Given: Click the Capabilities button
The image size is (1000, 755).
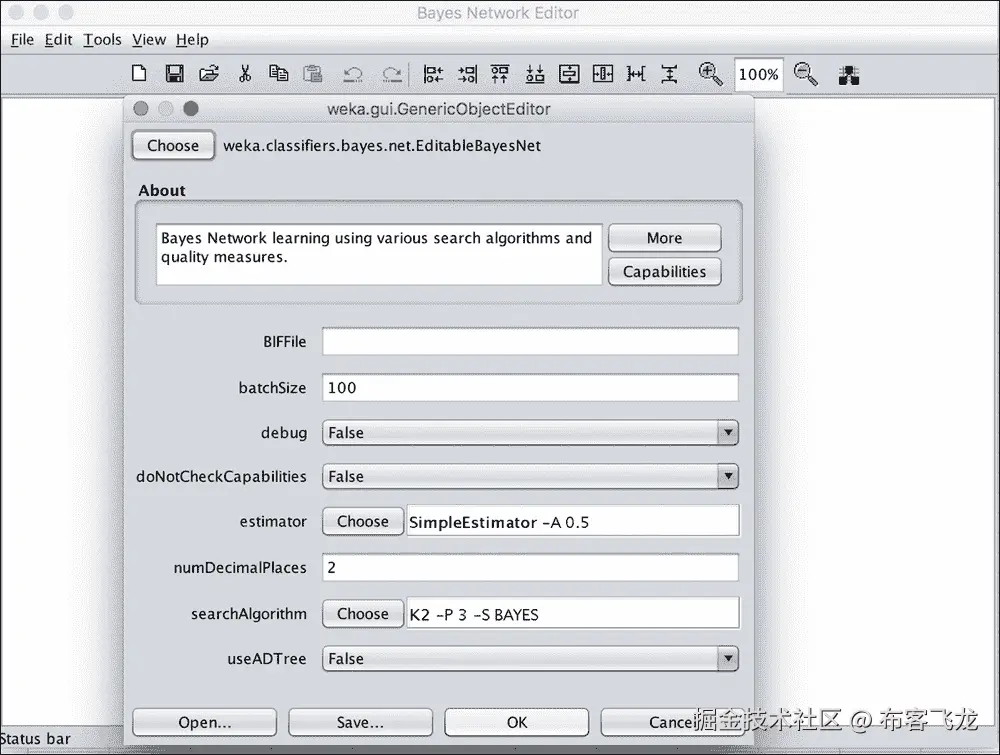Looking at the screenshot, I should coord(664,271).
